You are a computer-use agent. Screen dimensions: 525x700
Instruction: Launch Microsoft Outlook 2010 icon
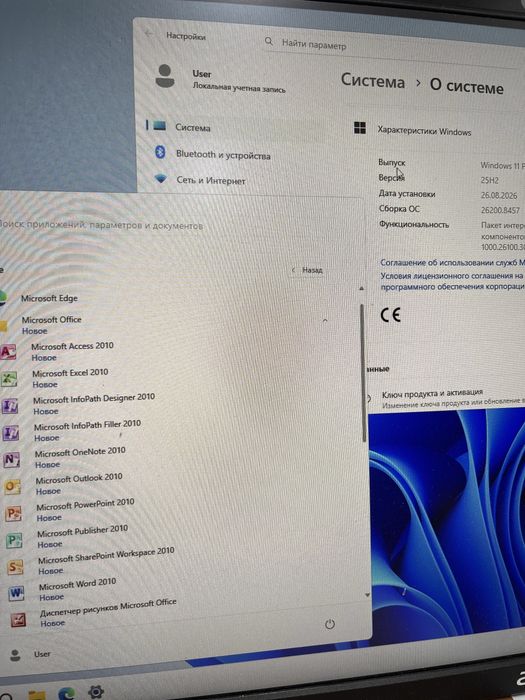click(x=12, y=486)
